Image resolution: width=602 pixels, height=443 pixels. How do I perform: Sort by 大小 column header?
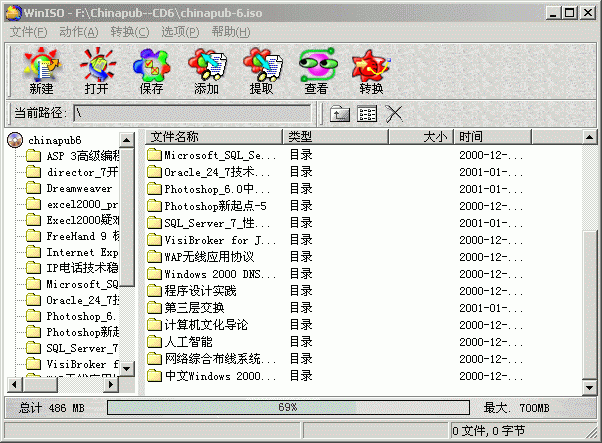(421, 137)
